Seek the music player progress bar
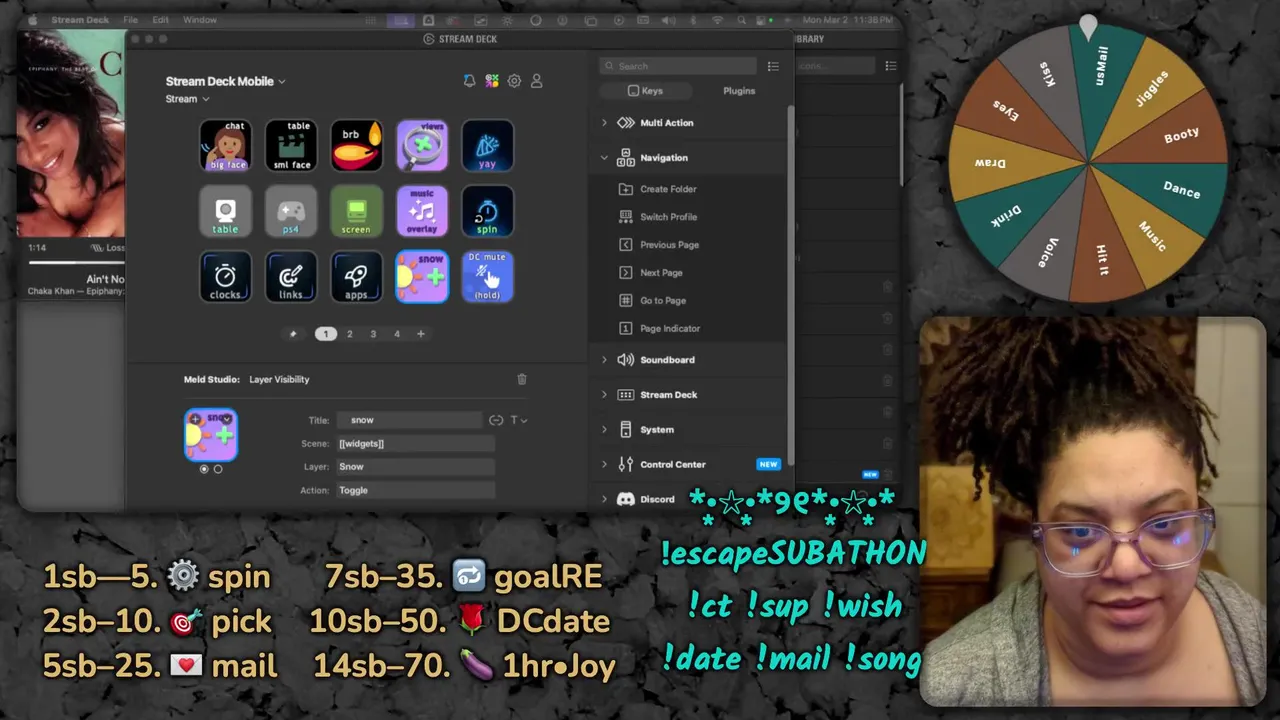Image resolution: width=1280 pixels, height=720 pixels. (76, 262)
